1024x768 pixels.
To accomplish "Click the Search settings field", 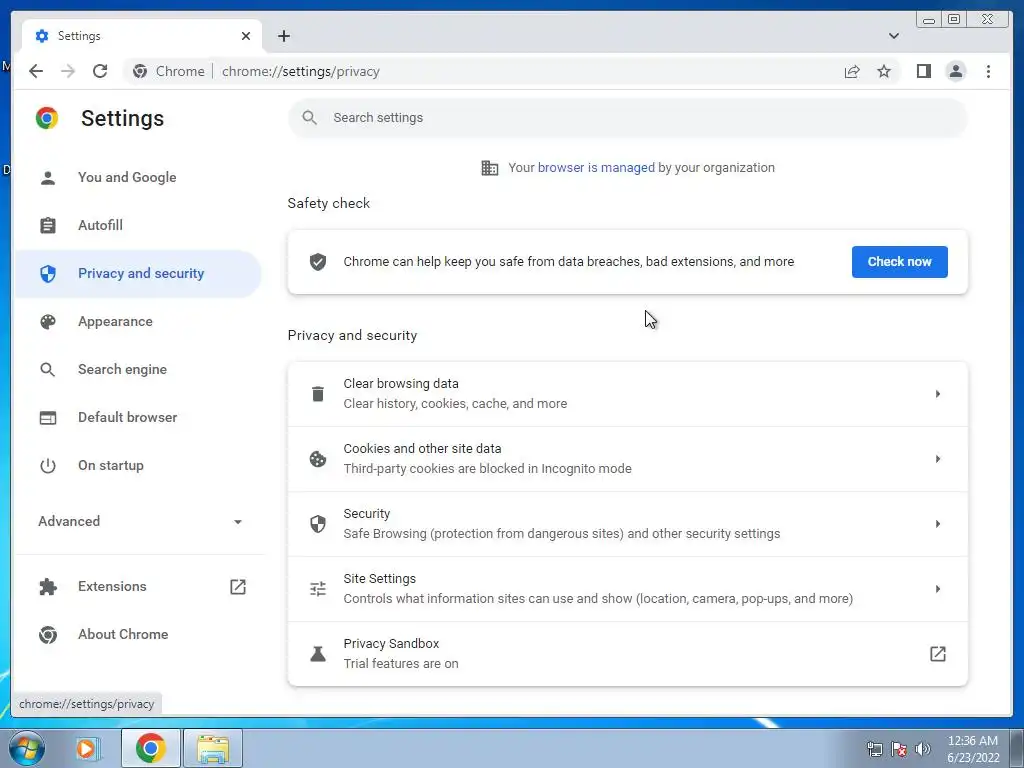I will coord(627,118).
